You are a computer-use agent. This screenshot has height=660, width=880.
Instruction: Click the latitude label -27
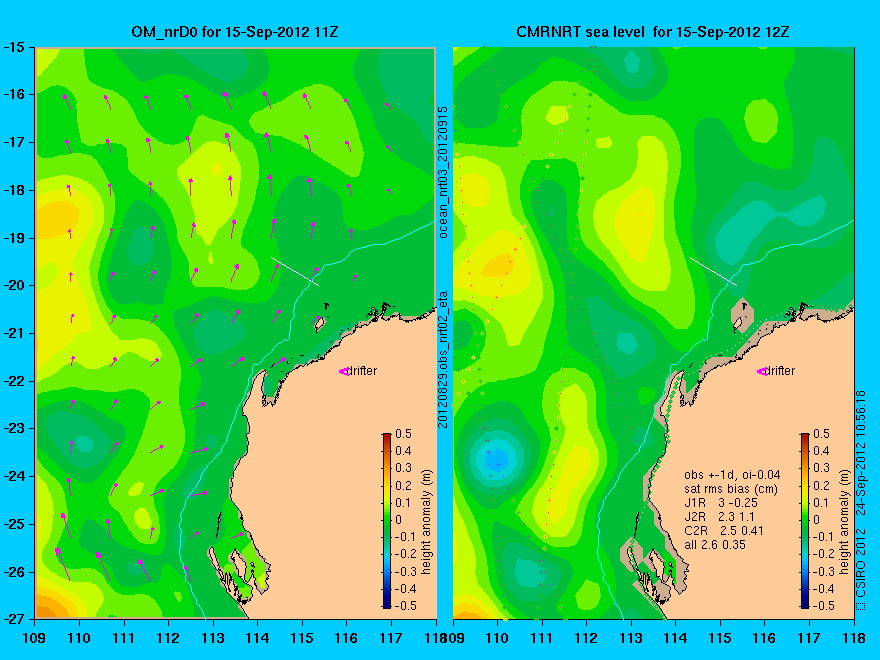14,619
